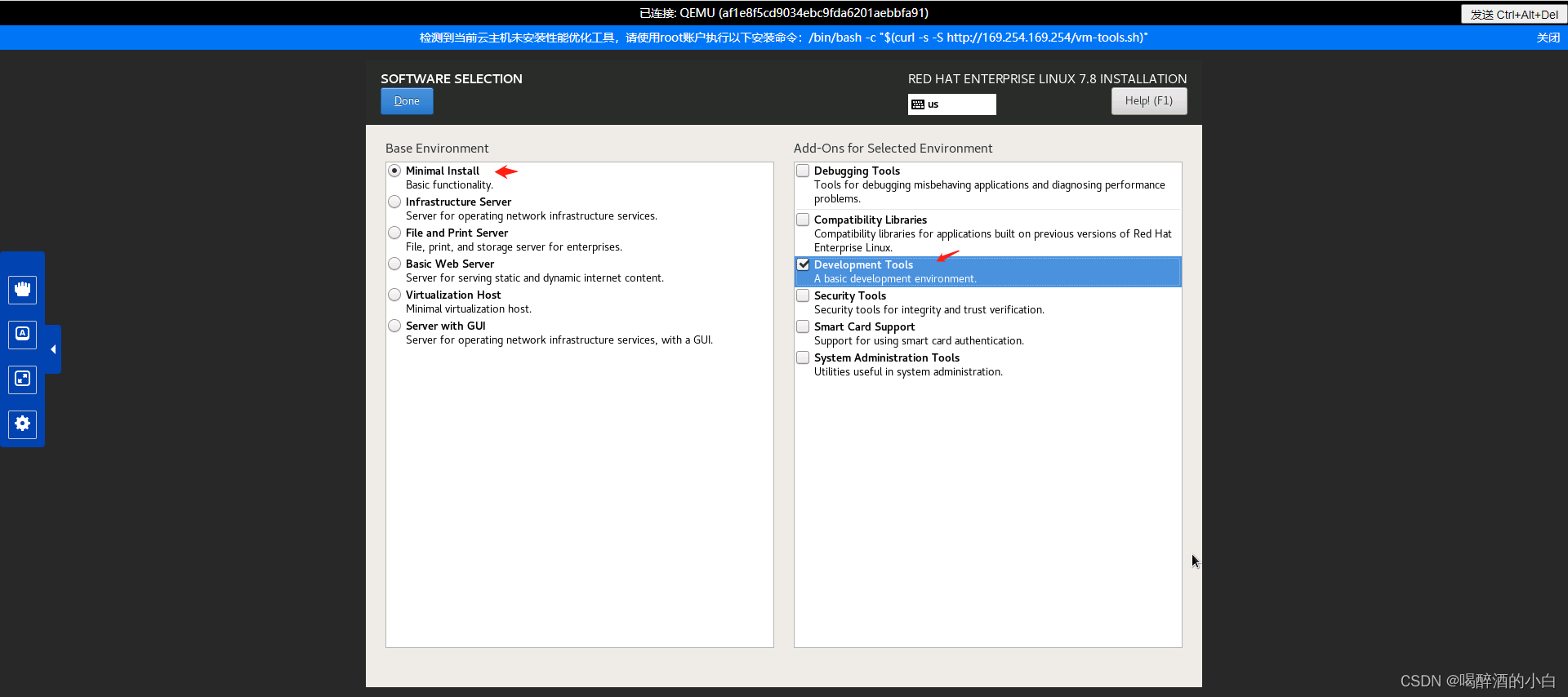Screen dimensions: 1568x697
Task: Click 'Server for operating network infrastructure services.' text
Action: pyautogui.click(x=532, y=216)
